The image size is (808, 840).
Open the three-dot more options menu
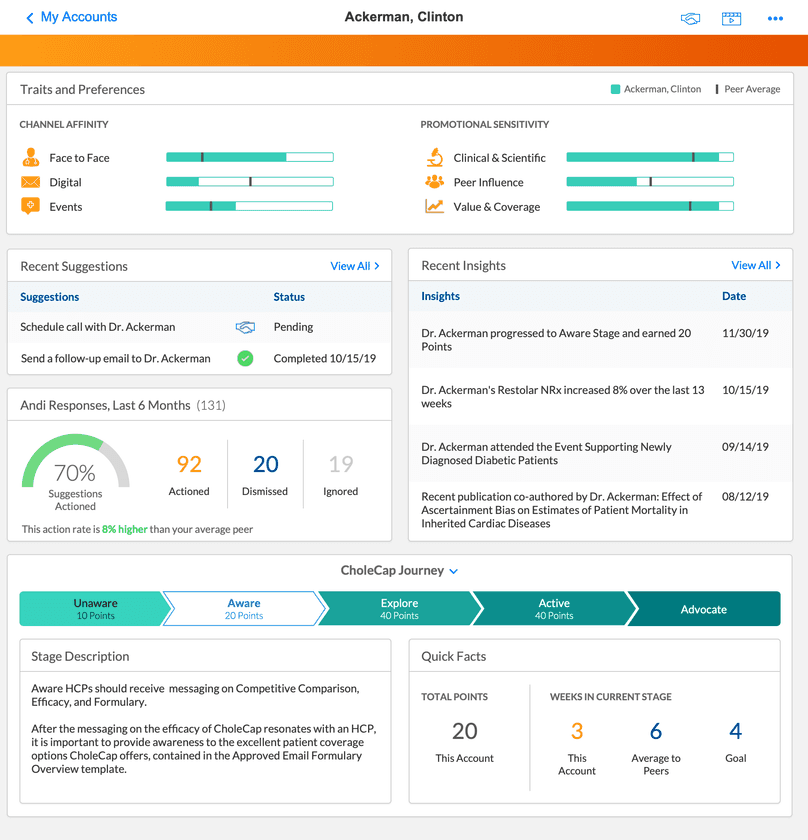point(775,18)
